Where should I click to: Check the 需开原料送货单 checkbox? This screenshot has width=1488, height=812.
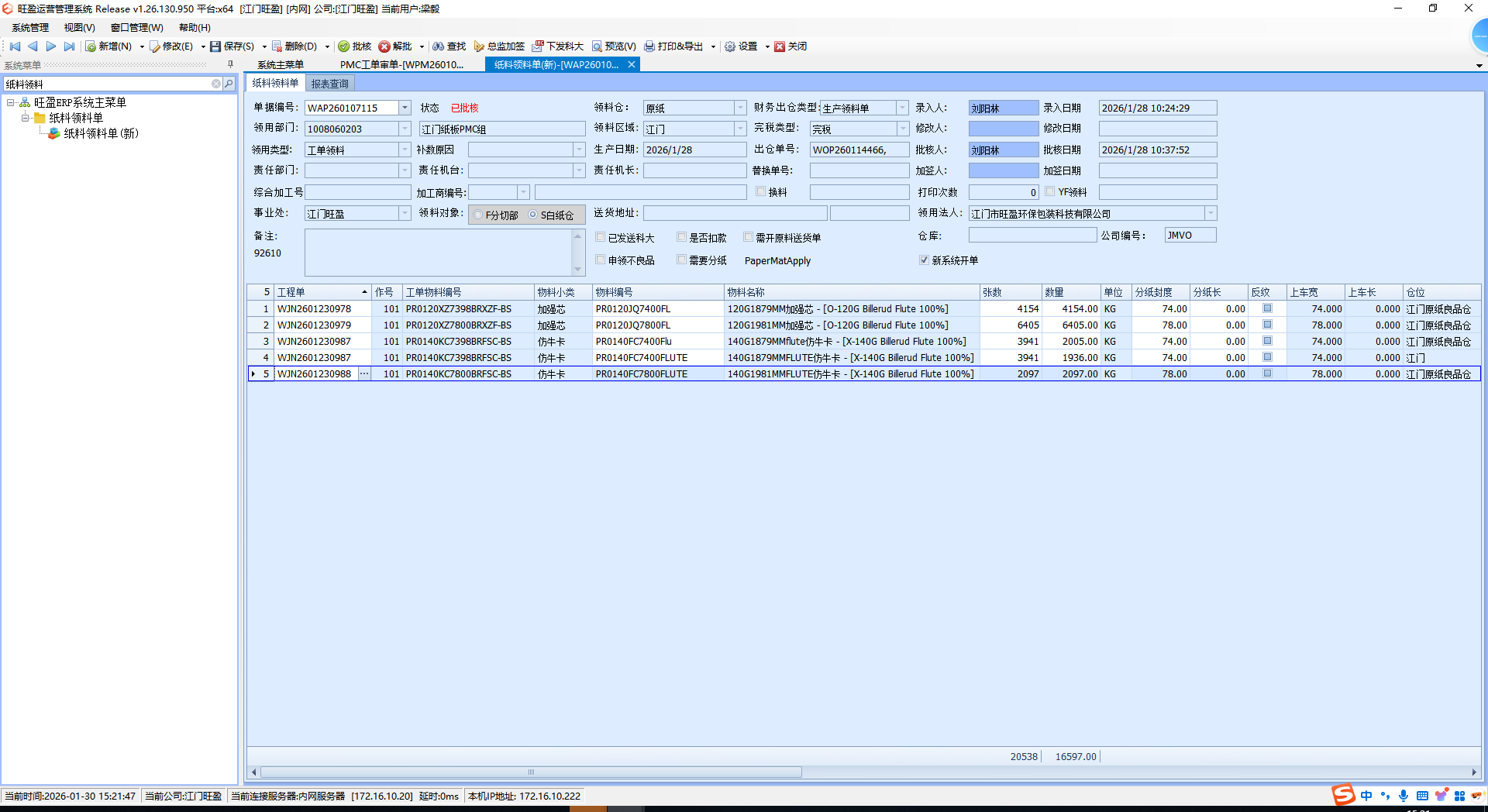(x=748, y=237)
